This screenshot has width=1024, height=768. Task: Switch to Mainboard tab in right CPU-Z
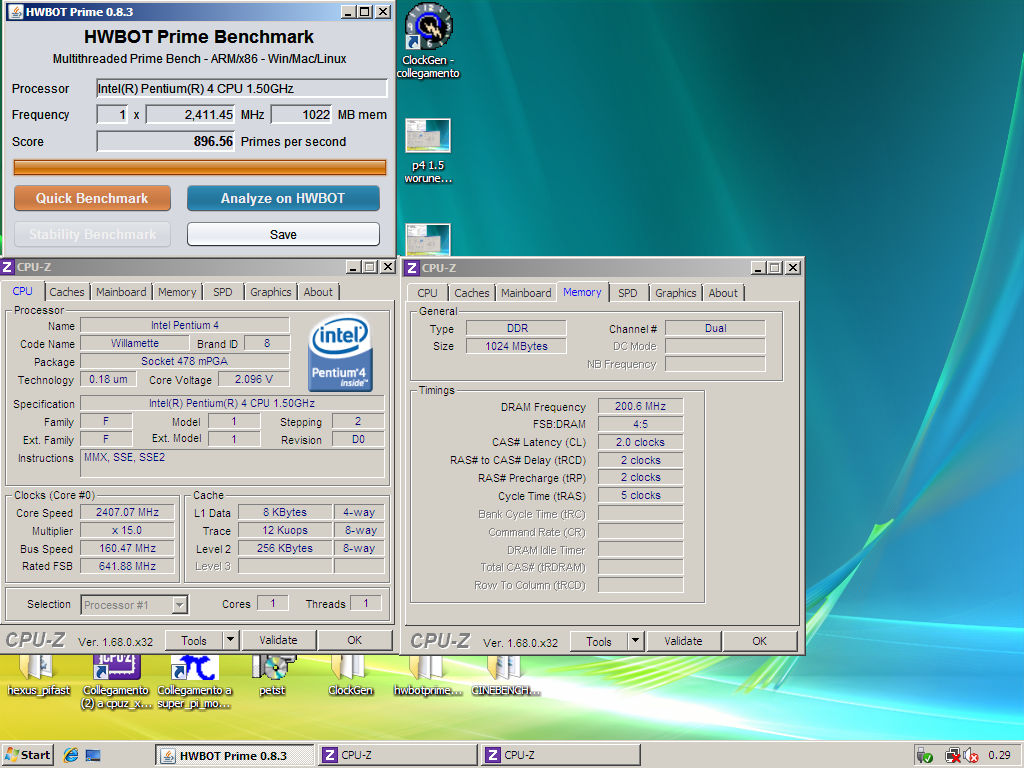[526, 293]
